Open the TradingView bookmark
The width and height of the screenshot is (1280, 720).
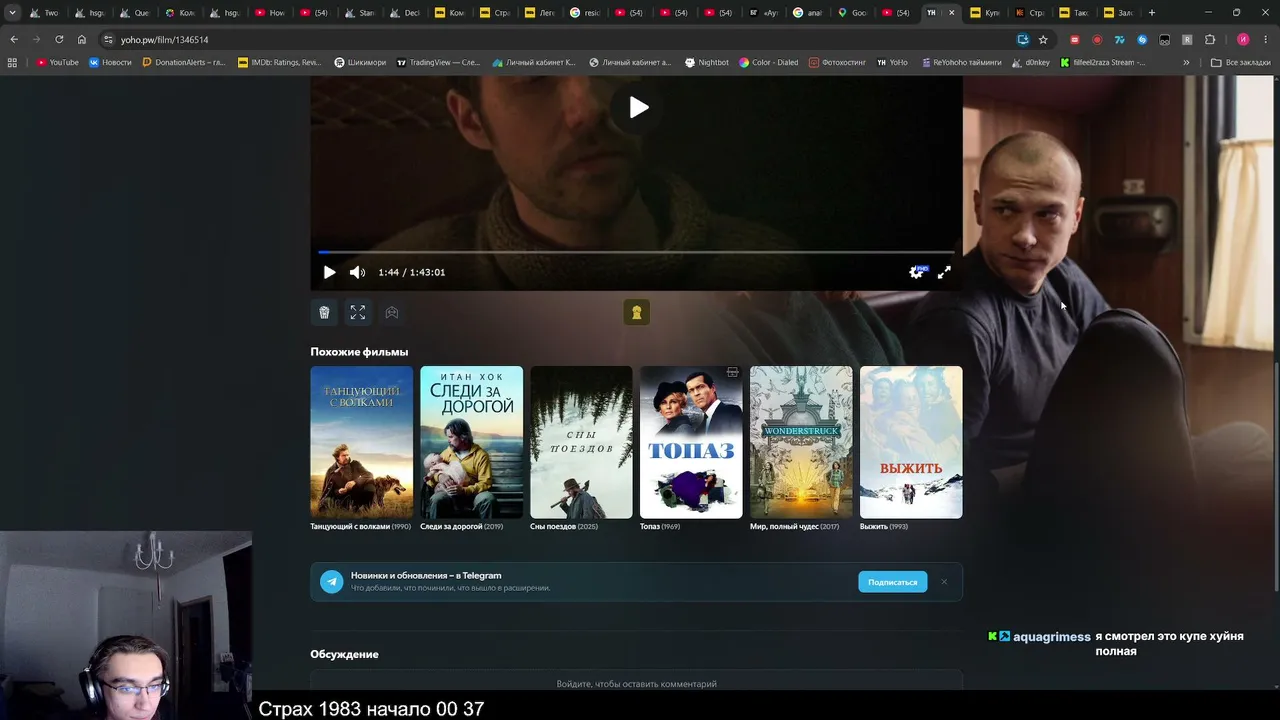pos(439,62)
